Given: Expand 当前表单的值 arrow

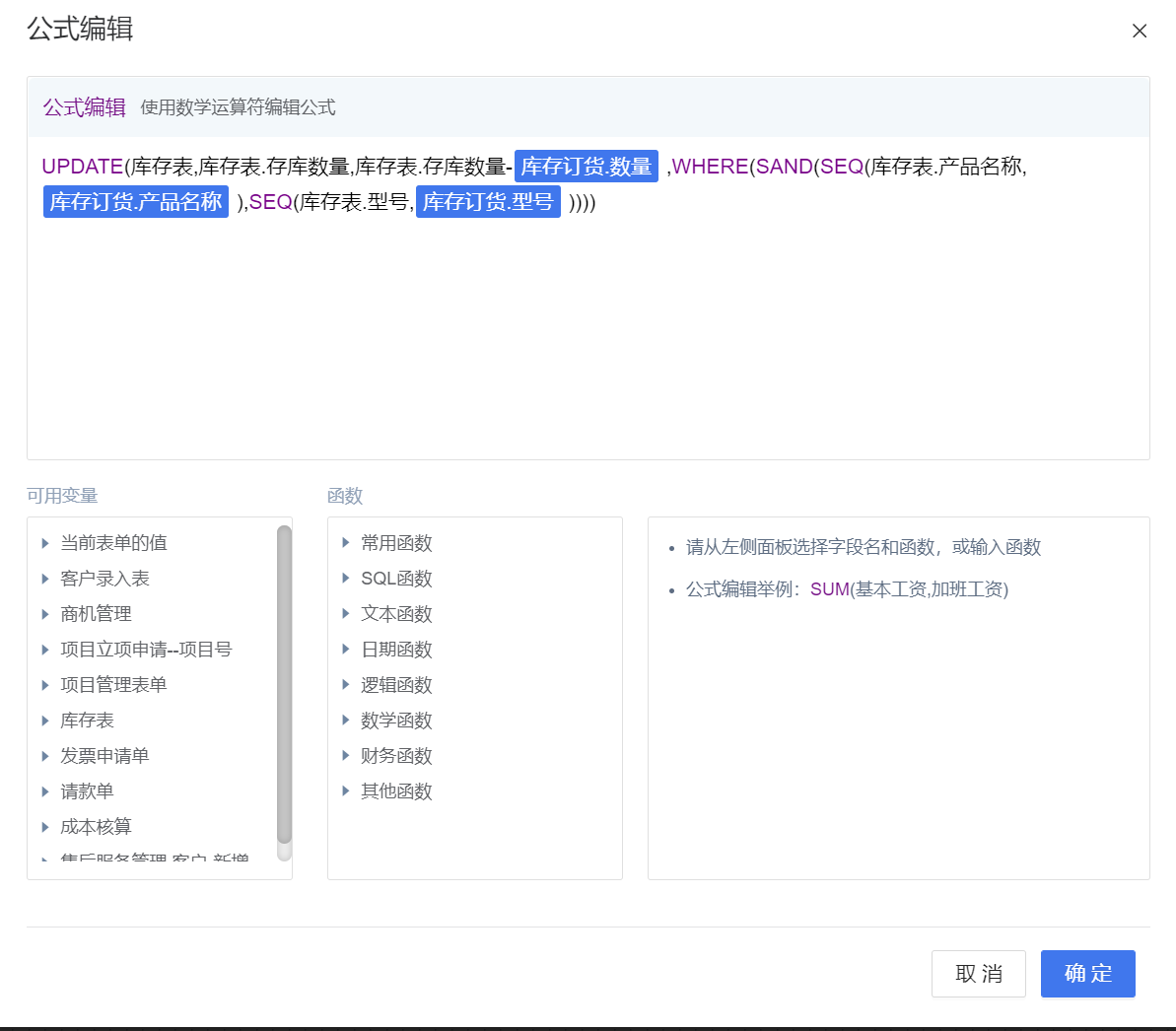Looking at the screenshot, I should click(45, 543).
